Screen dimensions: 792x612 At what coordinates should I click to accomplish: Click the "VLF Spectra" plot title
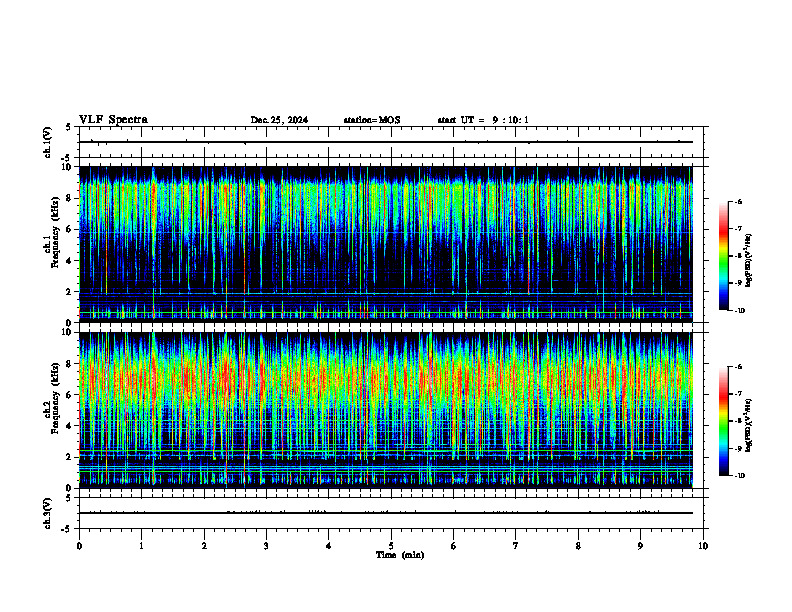point(113,120)
